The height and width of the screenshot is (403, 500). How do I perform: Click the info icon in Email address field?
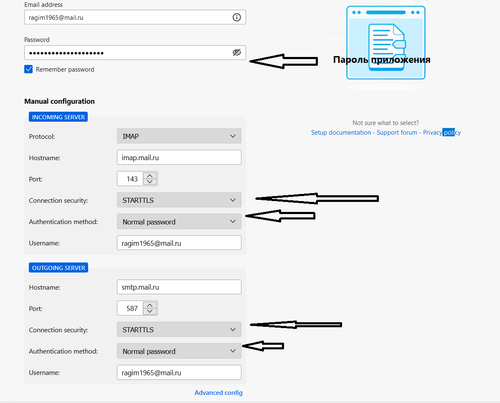click(x=237, y=17)
